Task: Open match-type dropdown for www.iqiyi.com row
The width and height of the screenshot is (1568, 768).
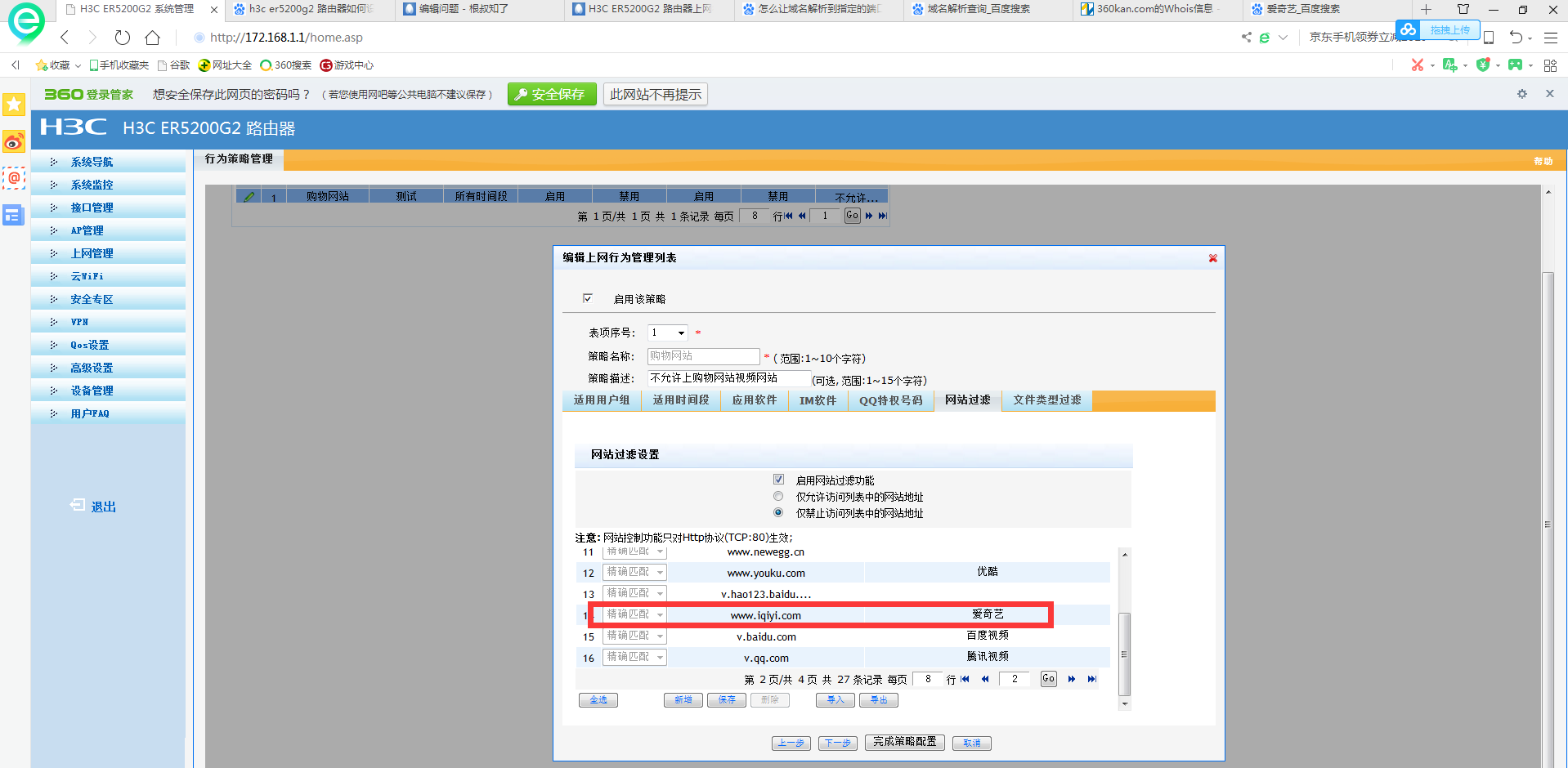Action: (x=634, y=614)
